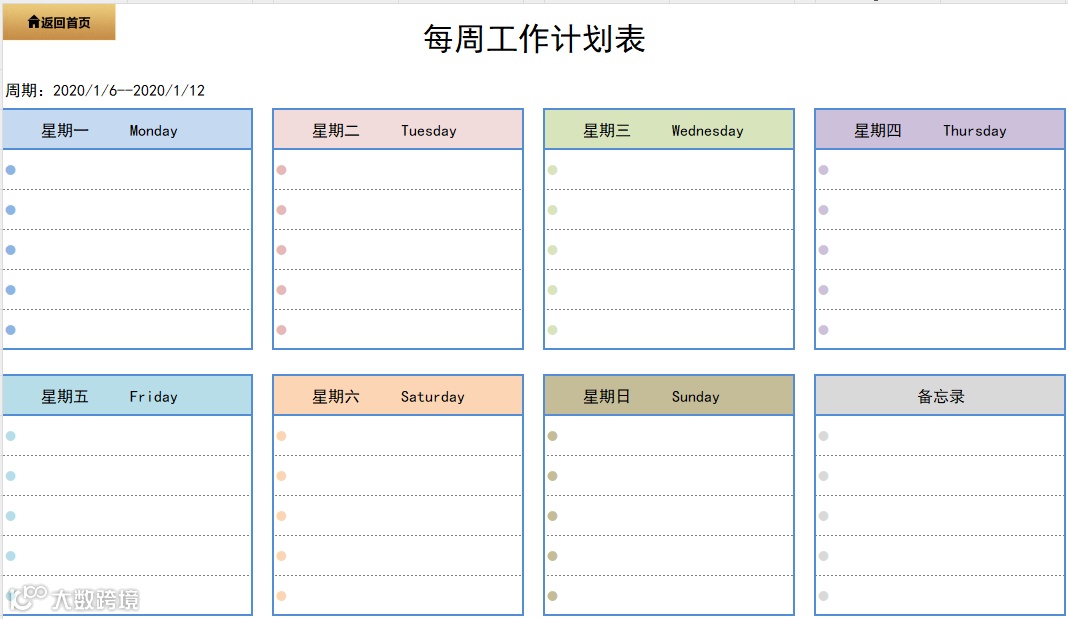This screenshot has height=619, width=1068.
Task: Click the first blue bullet under Monday
Action: click(11, 170)
